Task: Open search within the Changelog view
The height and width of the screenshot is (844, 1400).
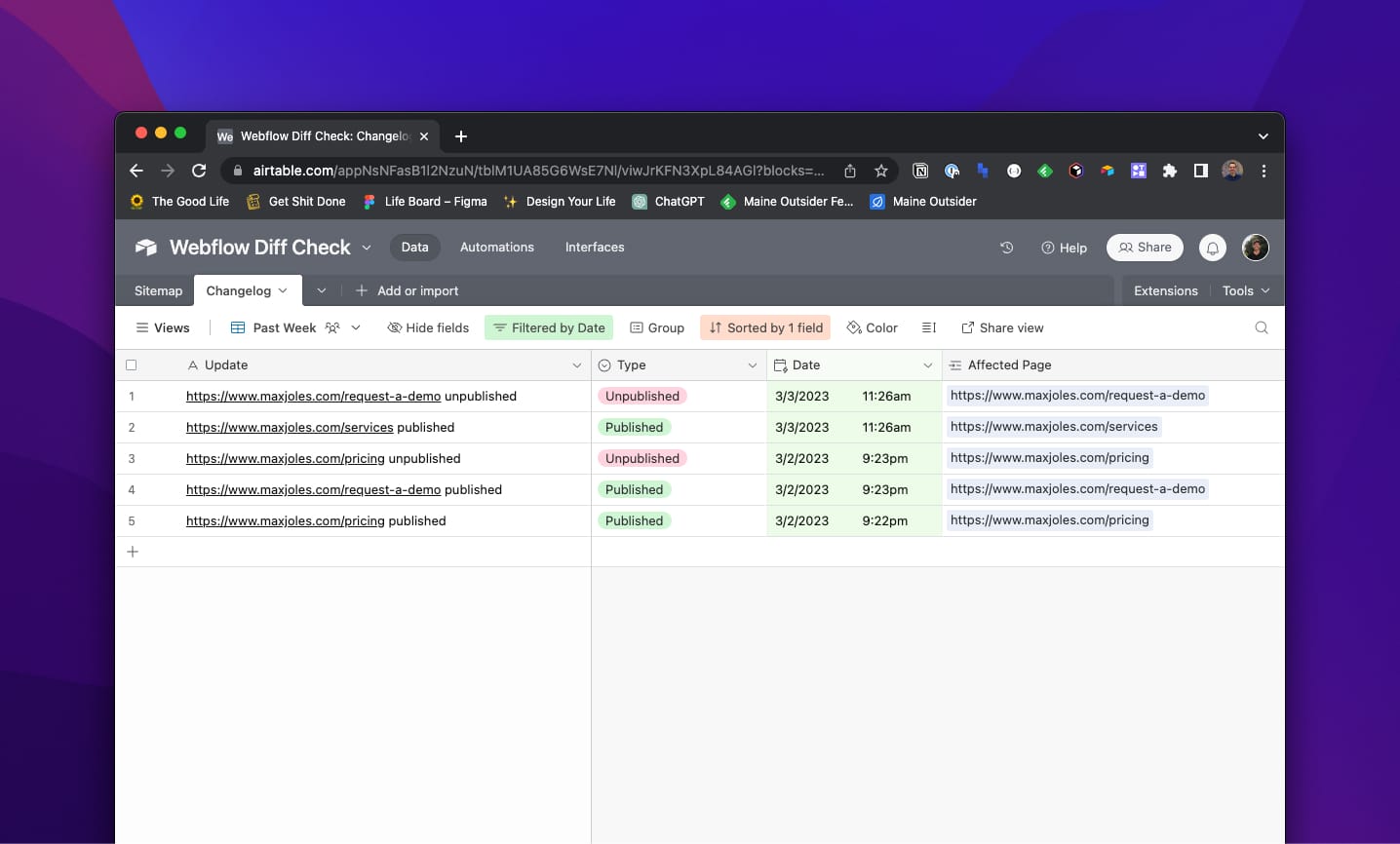Action: (1262, 327)
